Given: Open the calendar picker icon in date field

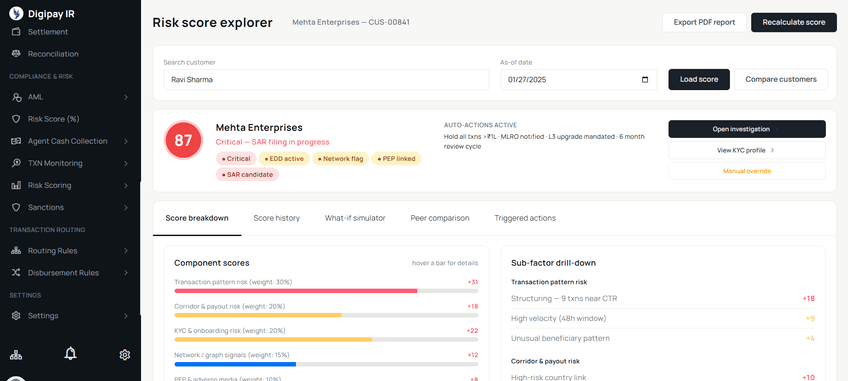Looking at the screenshot, I should point(645,80).
